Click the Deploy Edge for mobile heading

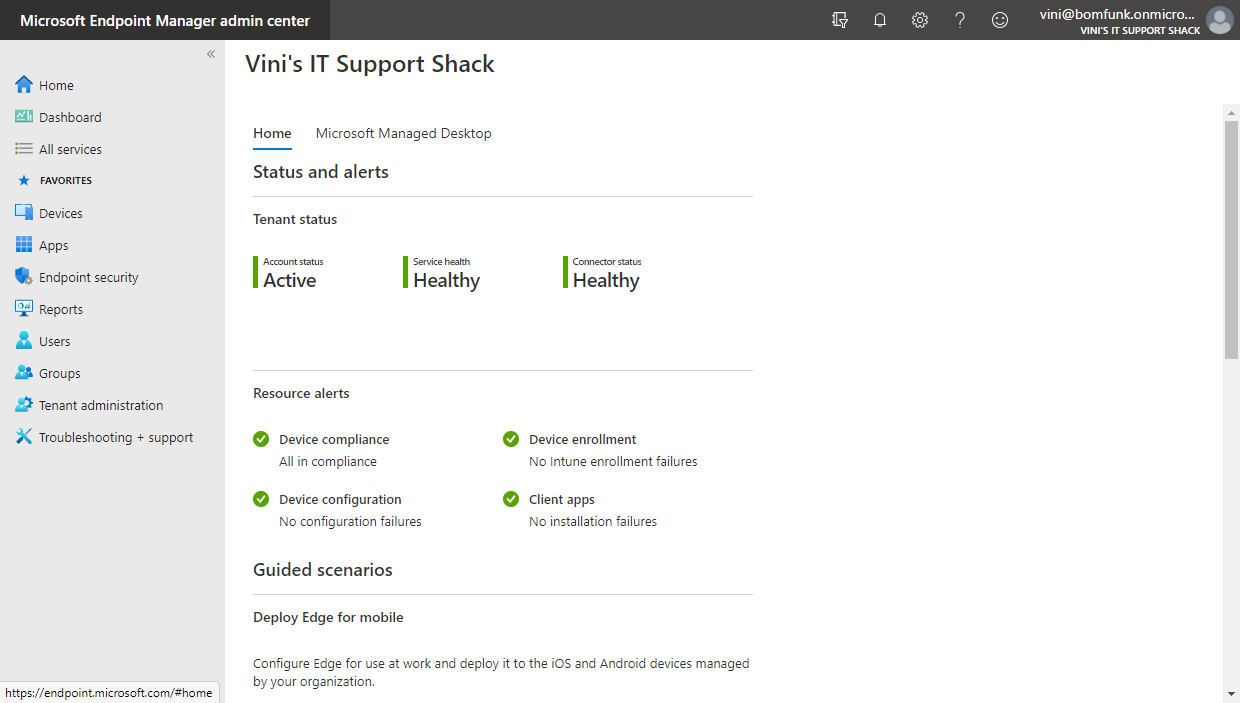(328, 617)
